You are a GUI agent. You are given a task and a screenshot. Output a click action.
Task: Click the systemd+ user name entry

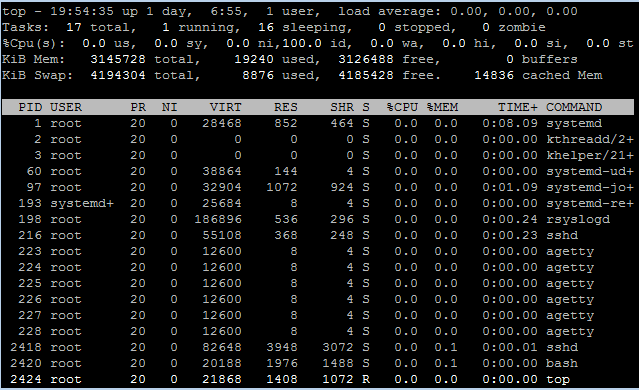point(82,203)
